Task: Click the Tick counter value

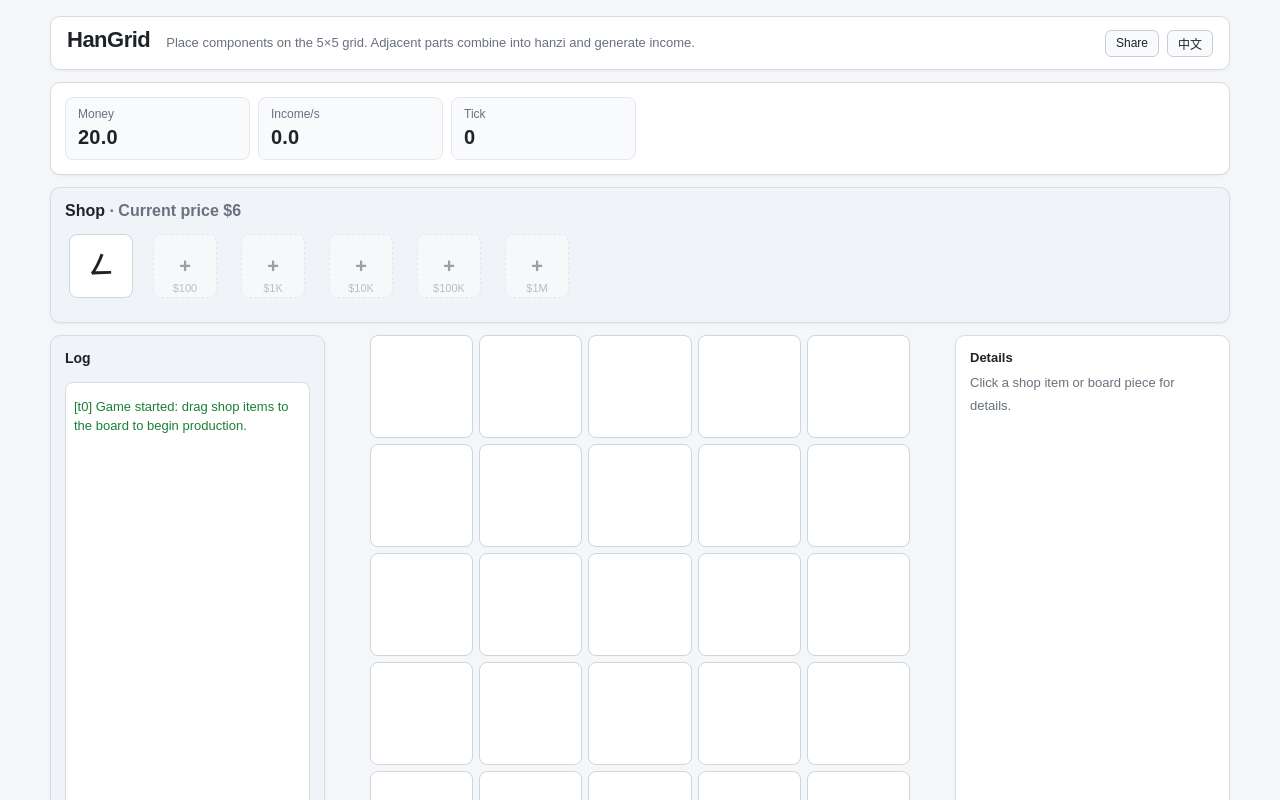Action: tap(469, 137)
